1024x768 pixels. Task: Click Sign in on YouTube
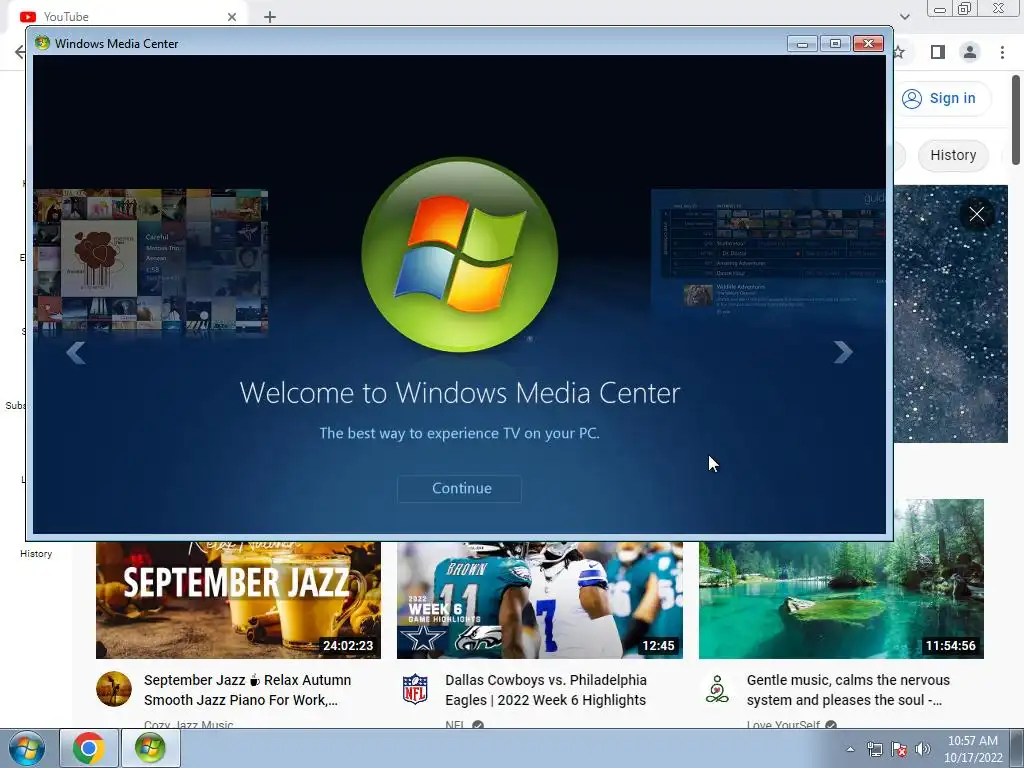[942, 98]
